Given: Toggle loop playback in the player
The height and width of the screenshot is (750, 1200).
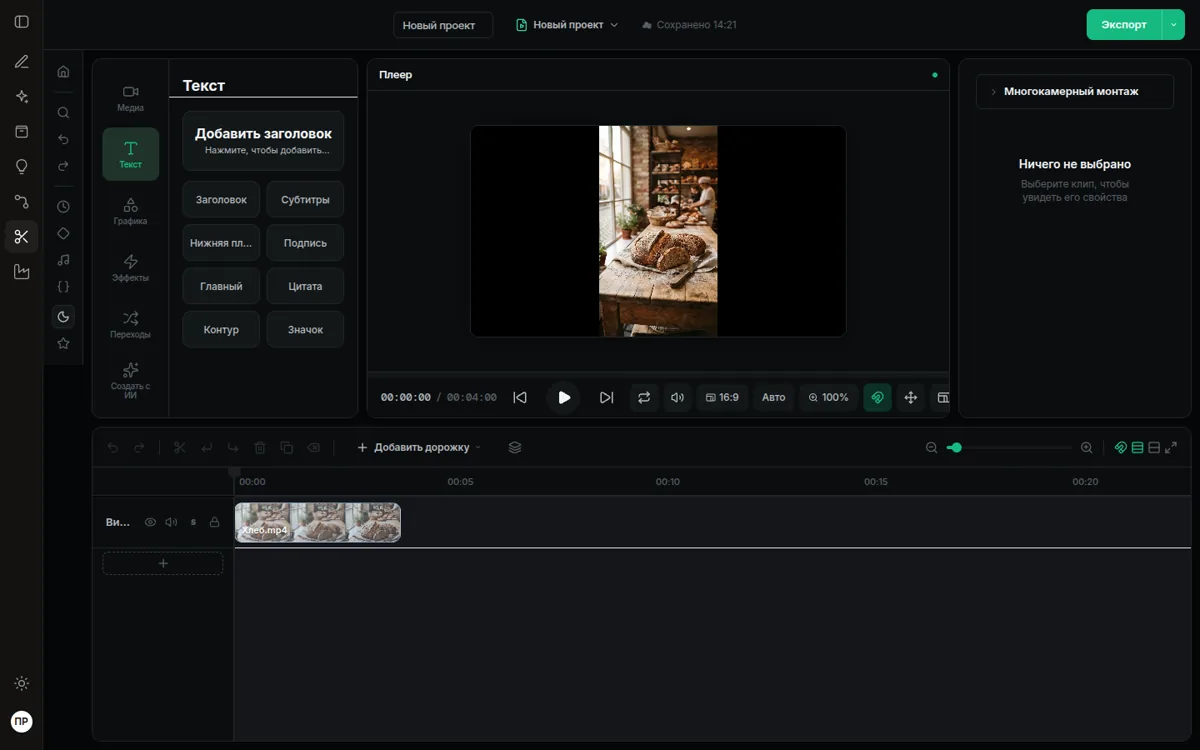Looking at the screenshot, I should pyautogui.click(x=643, y=397).
